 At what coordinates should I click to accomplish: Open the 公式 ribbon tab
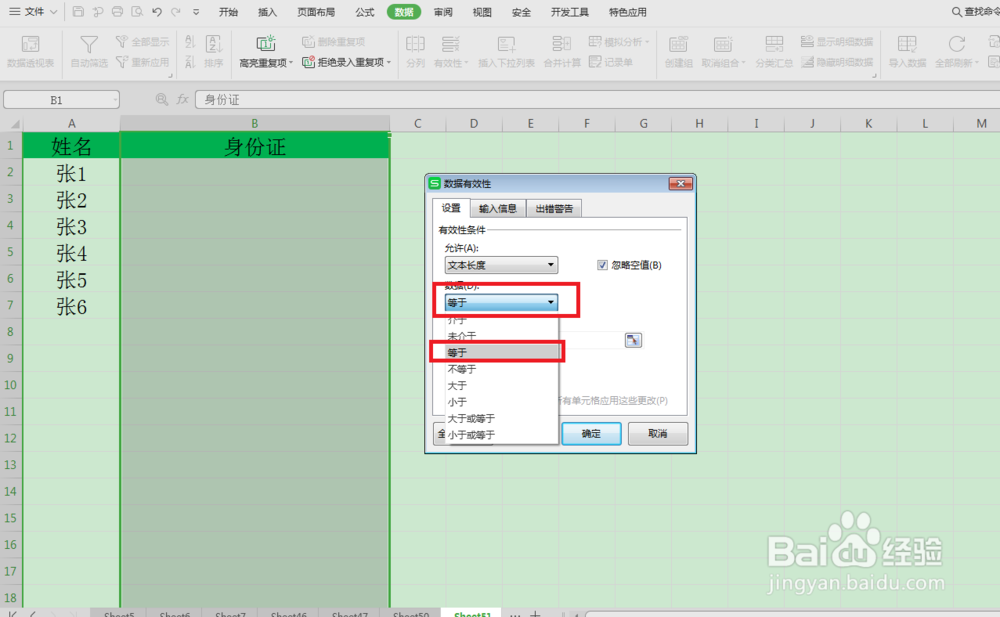click(x=364, y=12)
